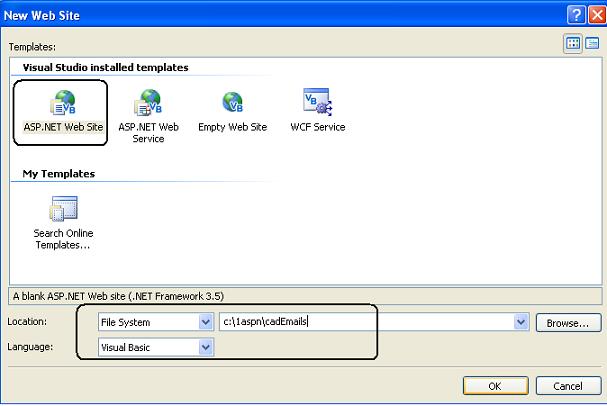Click the WCF Service label
The height and width of the screenshot is (406, 607).
click(318, 127)
